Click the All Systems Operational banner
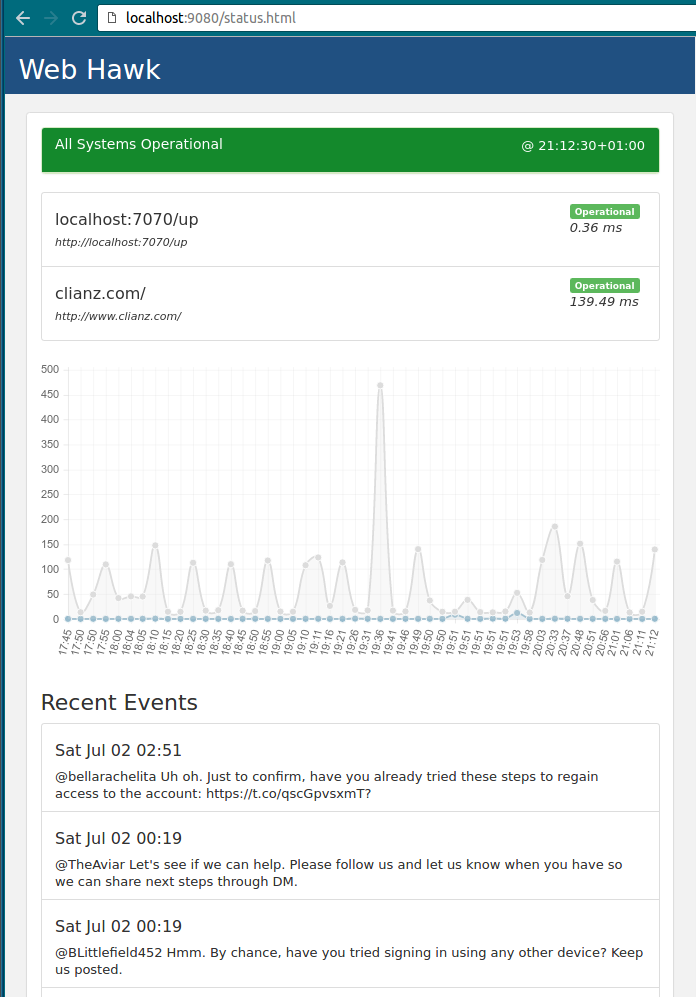Image resolution: width=696 pixels, height=997 pixels. 350,150
